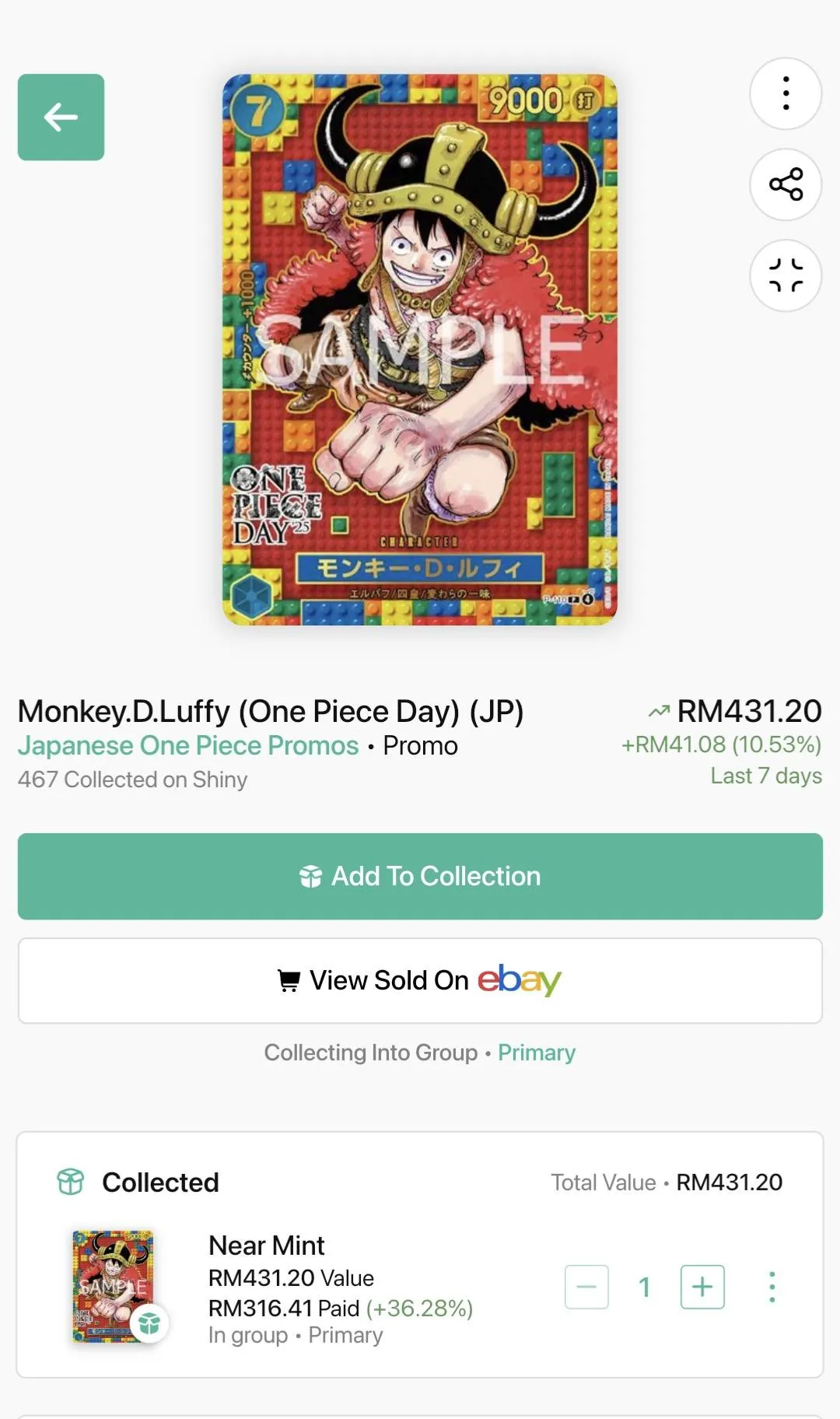Open View Sold On eBay

(420, 980)
